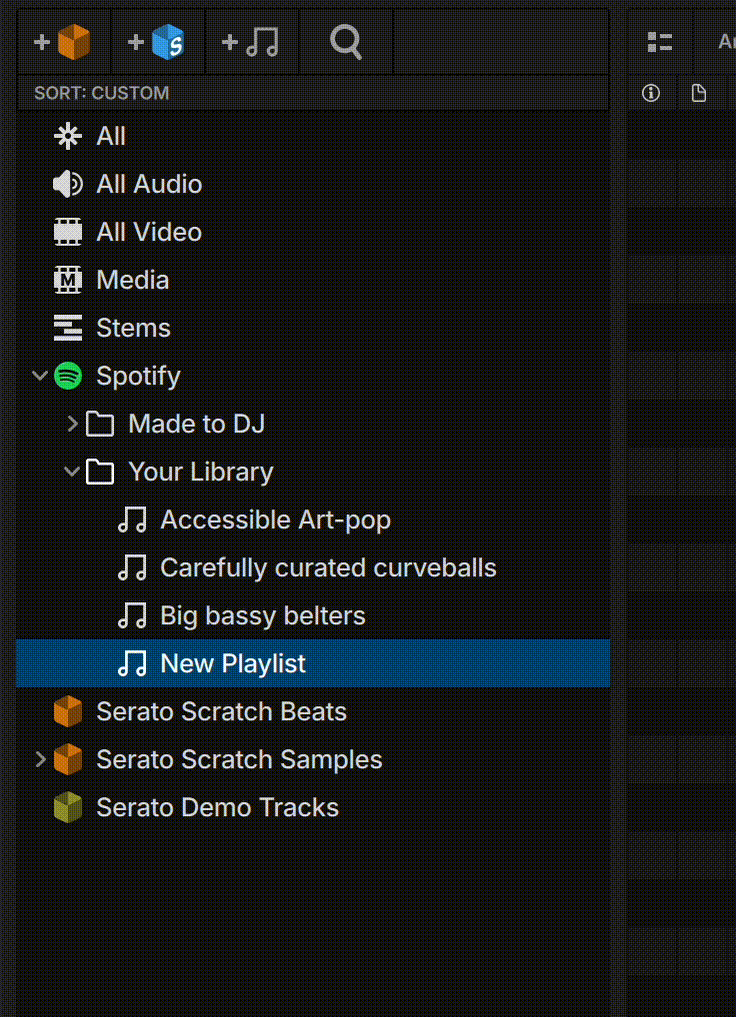
Task: Open the Big bassy belters playlist
Action: (313, 616)
